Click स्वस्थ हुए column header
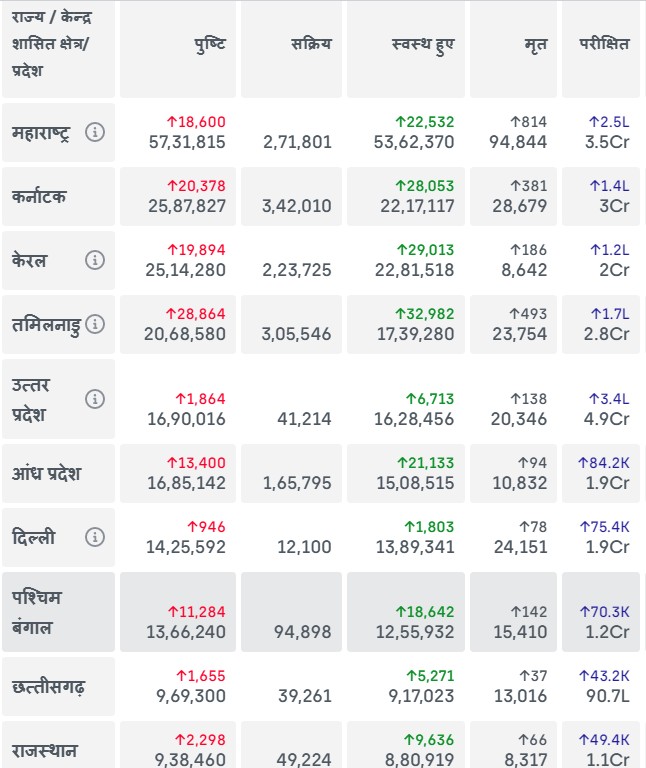The image size is (646, 768). [x=424, y=45]
